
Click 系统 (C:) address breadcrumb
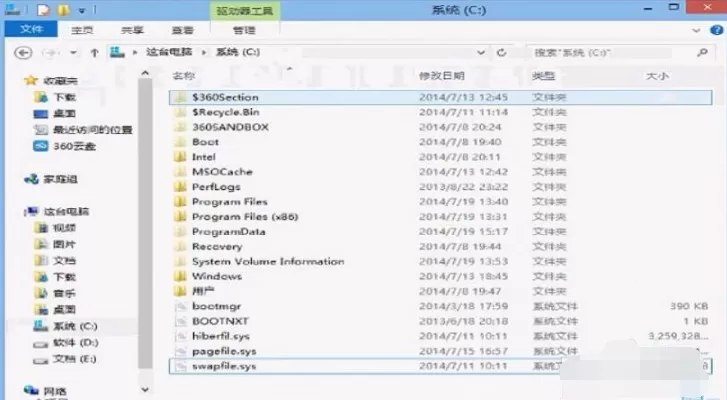tap(238, 52)
